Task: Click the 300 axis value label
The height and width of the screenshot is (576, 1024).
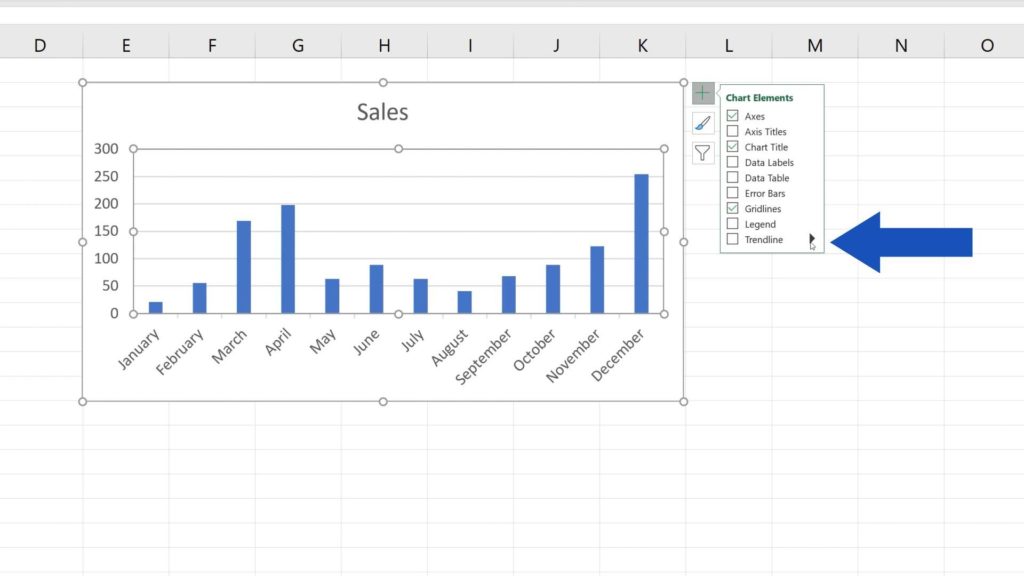Action: click(x=106, y=149)
